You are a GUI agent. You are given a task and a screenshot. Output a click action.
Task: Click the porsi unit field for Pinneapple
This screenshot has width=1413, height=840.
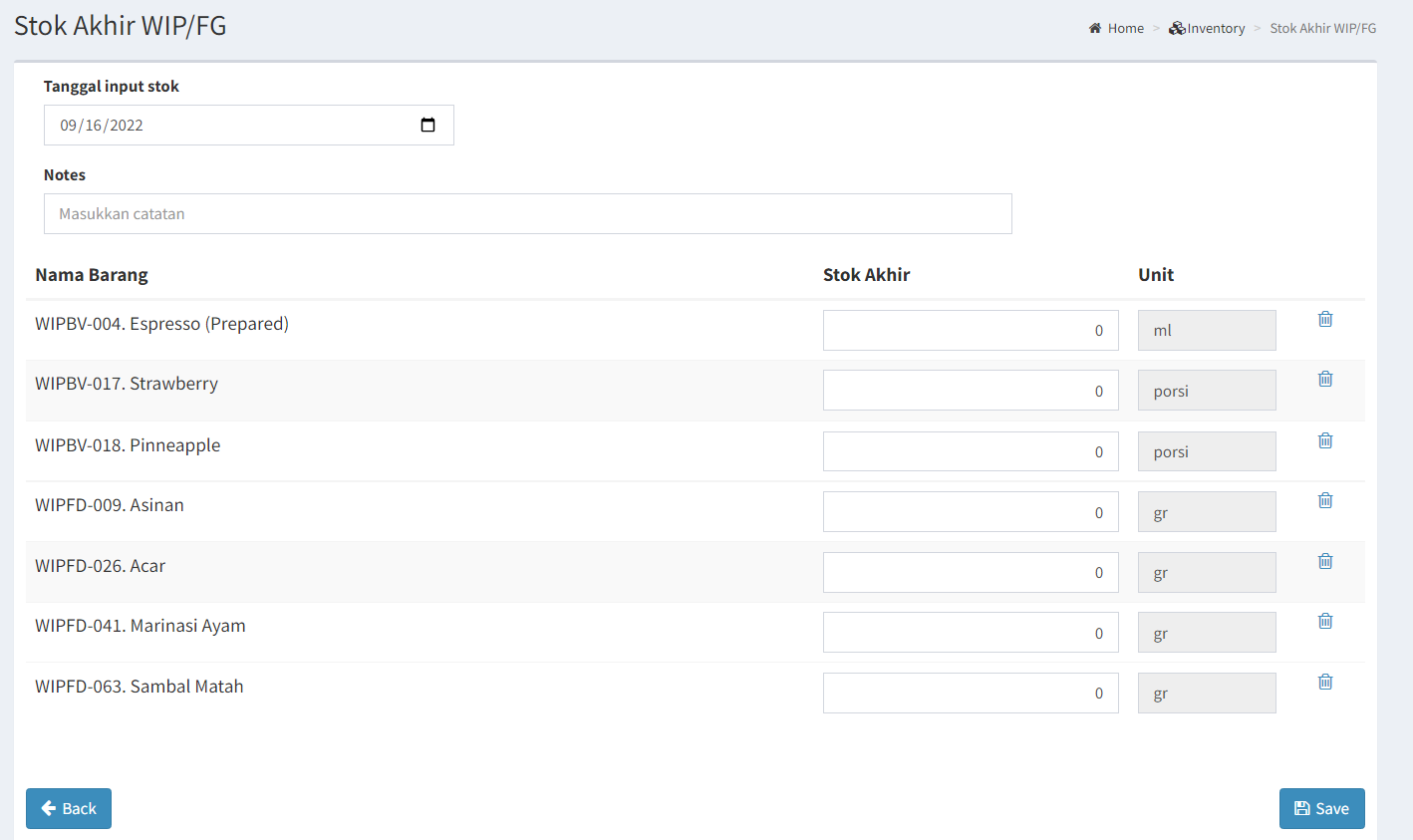(x=1207, y=451)
